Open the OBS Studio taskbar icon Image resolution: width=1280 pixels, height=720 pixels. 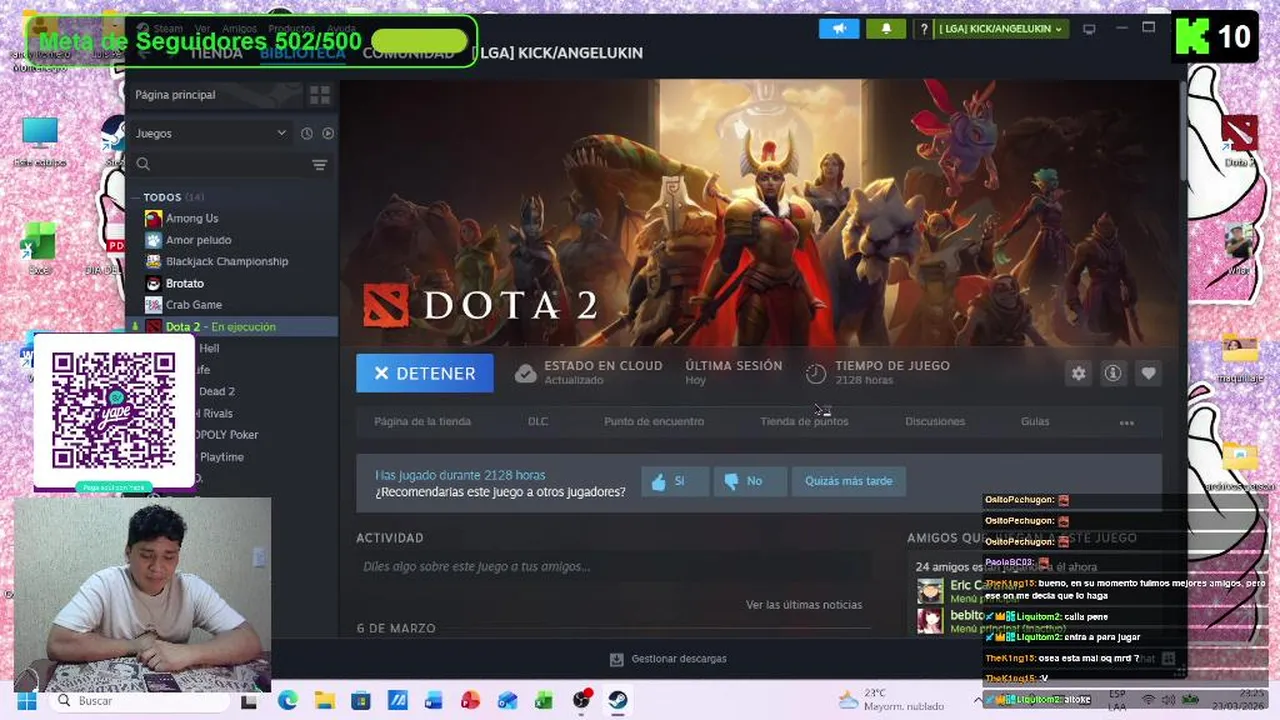click(581, 701)
